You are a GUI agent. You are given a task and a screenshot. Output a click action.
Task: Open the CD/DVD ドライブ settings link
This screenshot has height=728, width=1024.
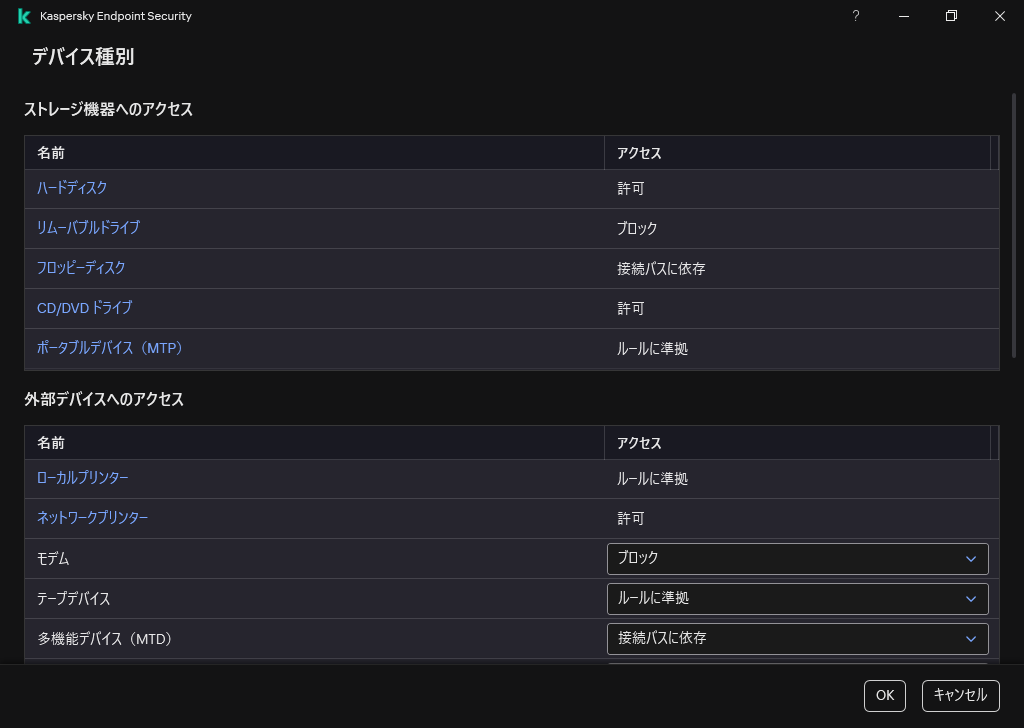[x=83, y=308]
